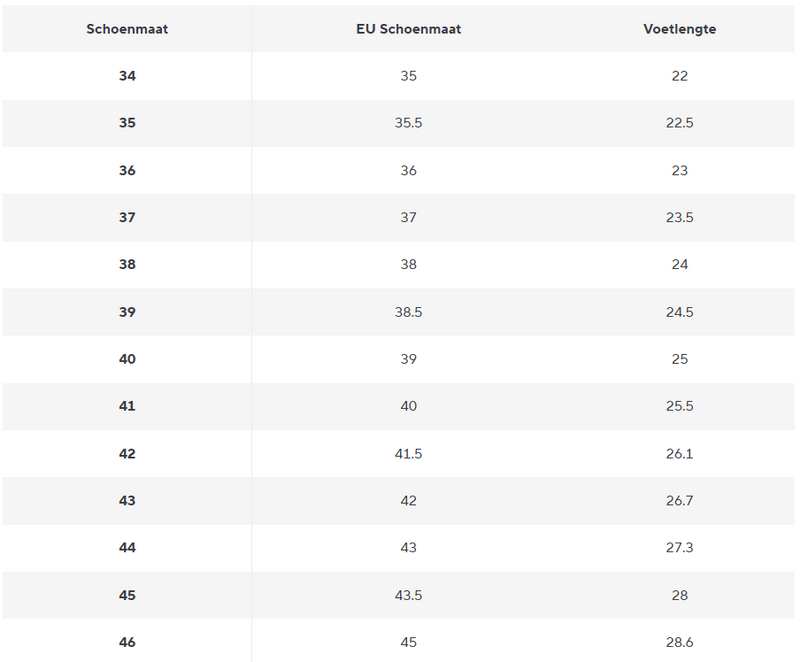The height and width of the screenshot is (662, 800).
Task: Select foot length 26.7 cell
Action: pos(680,500)
